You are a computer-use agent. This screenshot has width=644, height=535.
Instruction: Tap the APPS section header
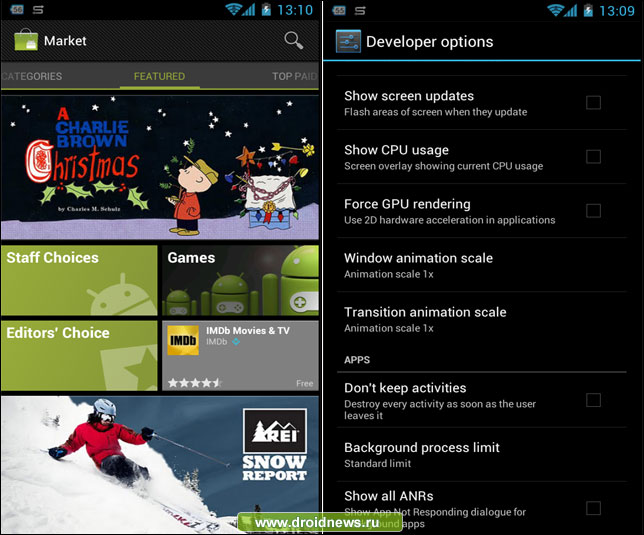[357, 360]
